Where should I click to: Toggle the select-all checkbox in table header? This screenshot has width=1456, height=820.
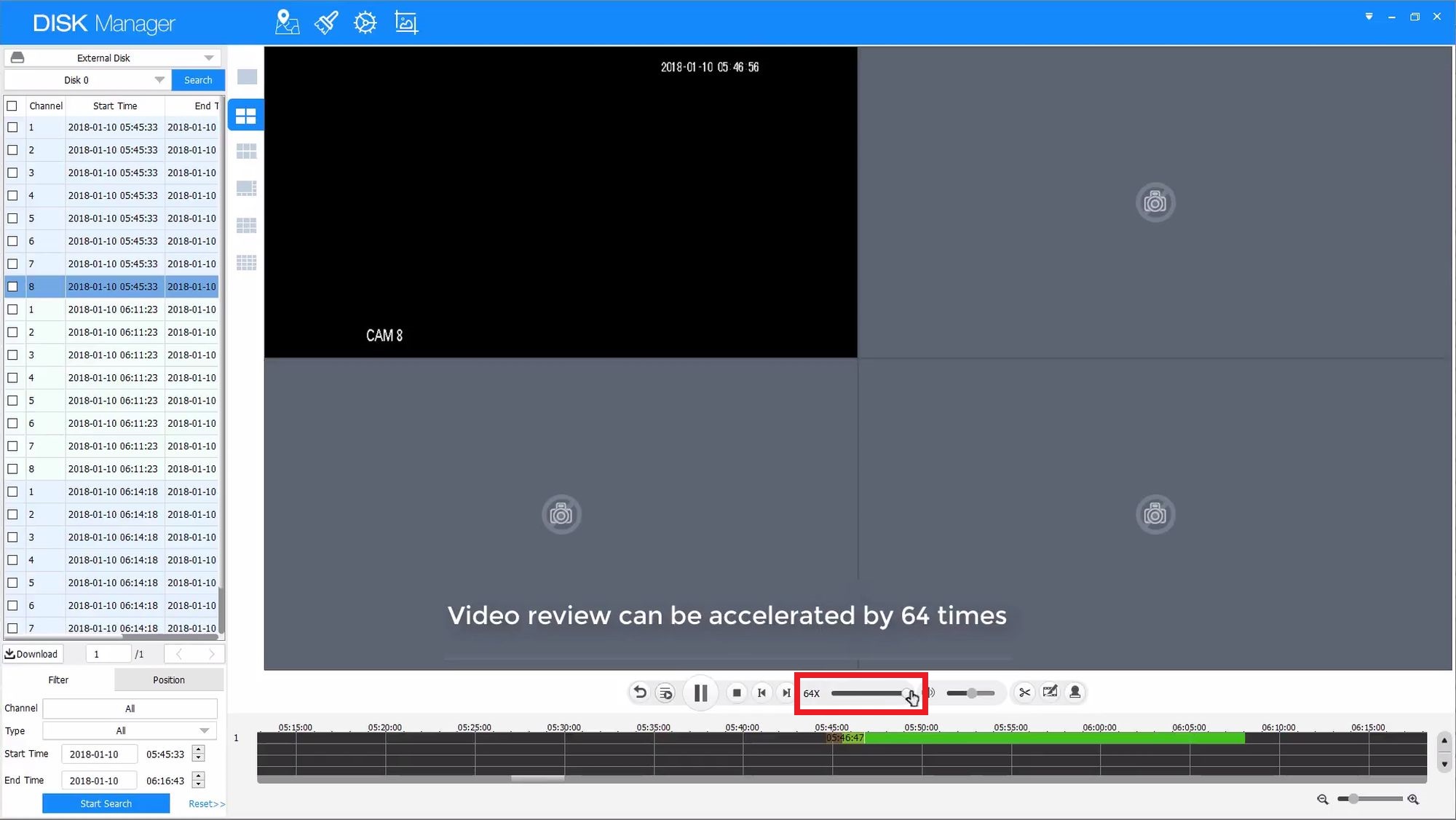(12, 106)
